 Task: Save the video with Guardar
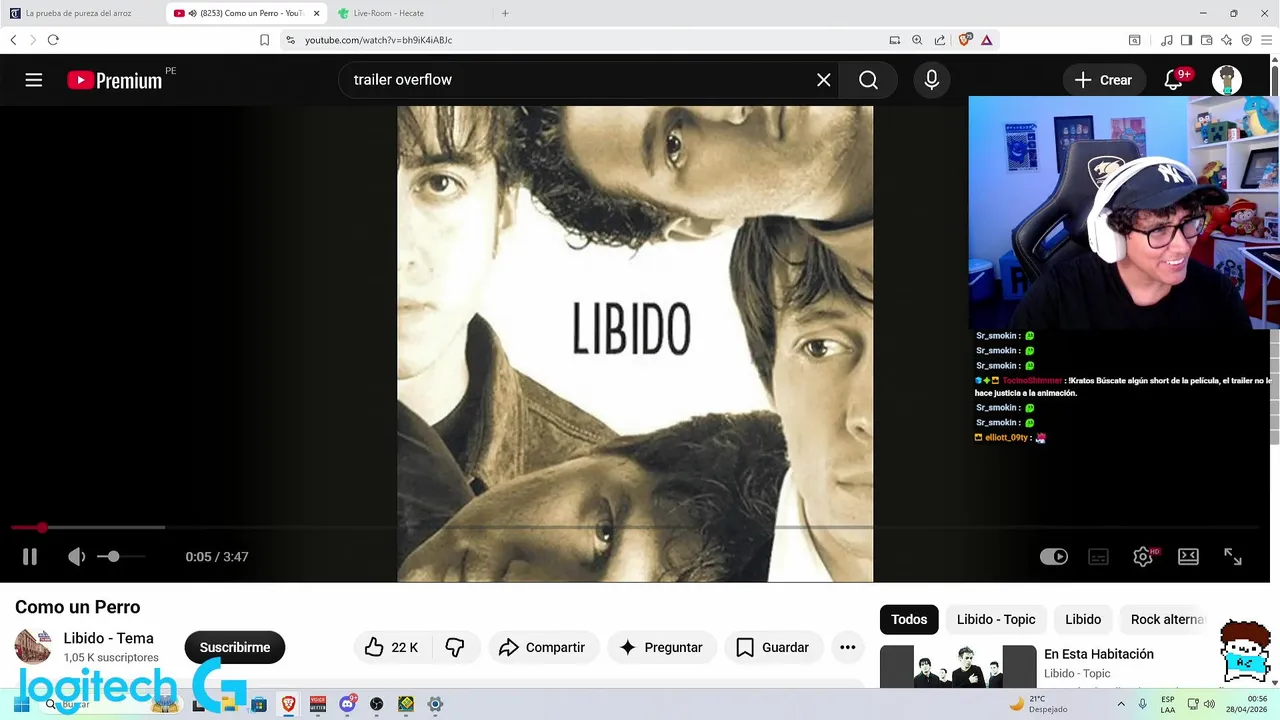pos(773,647)
